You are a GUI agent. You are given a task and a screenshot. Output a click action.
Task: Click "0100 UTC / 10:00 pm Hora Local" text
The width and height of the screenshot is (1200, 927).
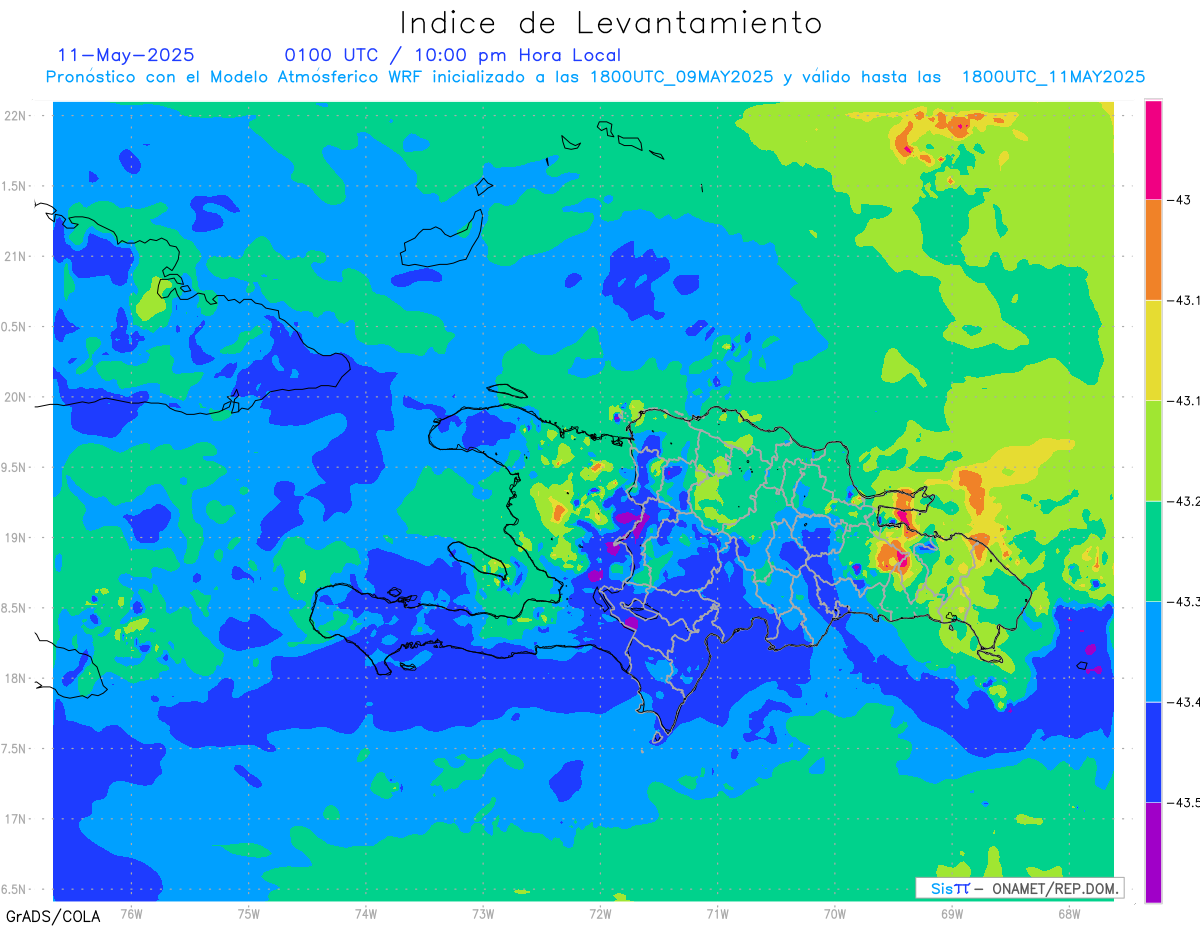[452, 55]
